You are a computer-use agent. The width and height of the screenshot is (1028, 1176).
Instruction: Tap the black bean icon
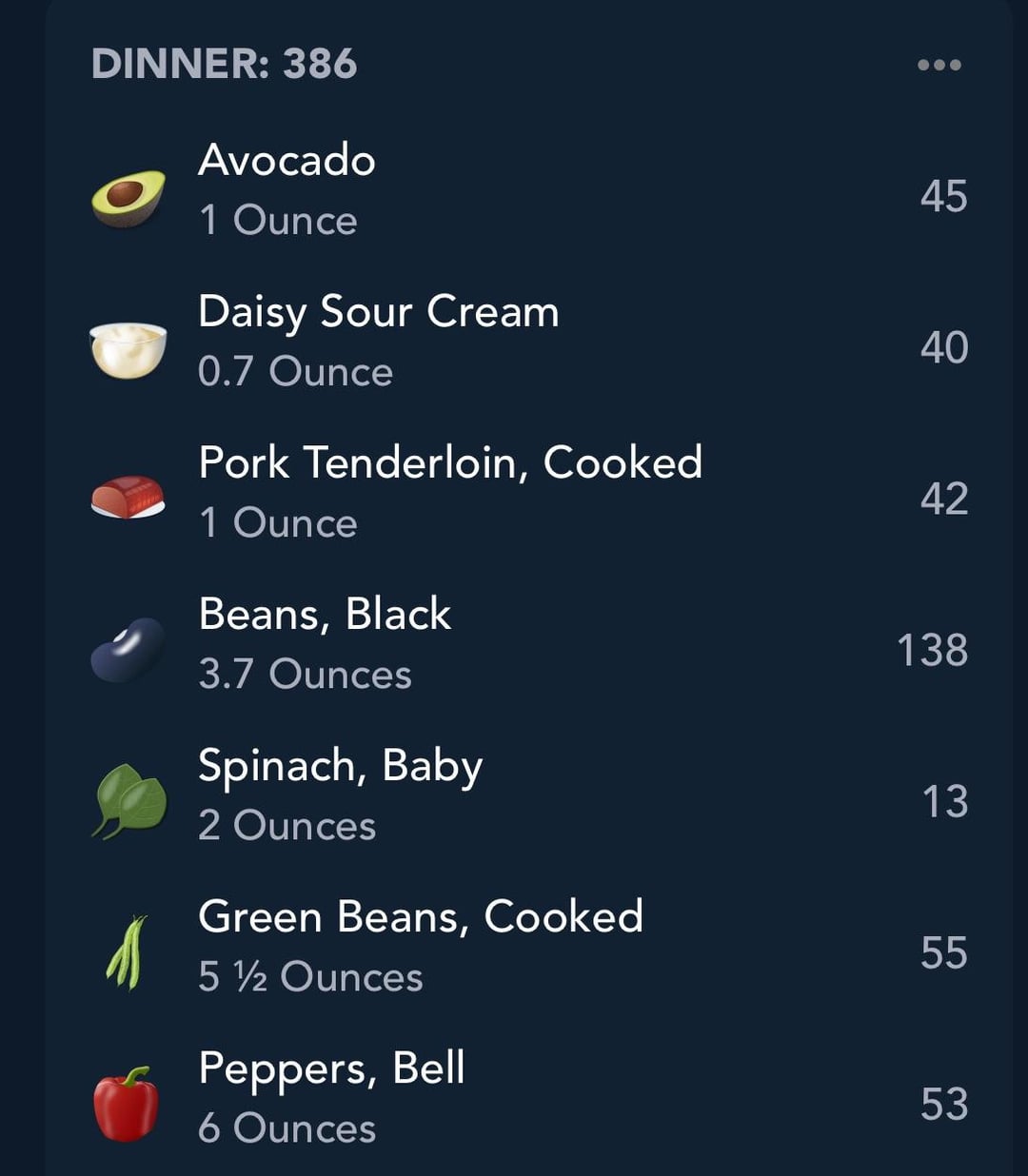click(x=128, y=650)
